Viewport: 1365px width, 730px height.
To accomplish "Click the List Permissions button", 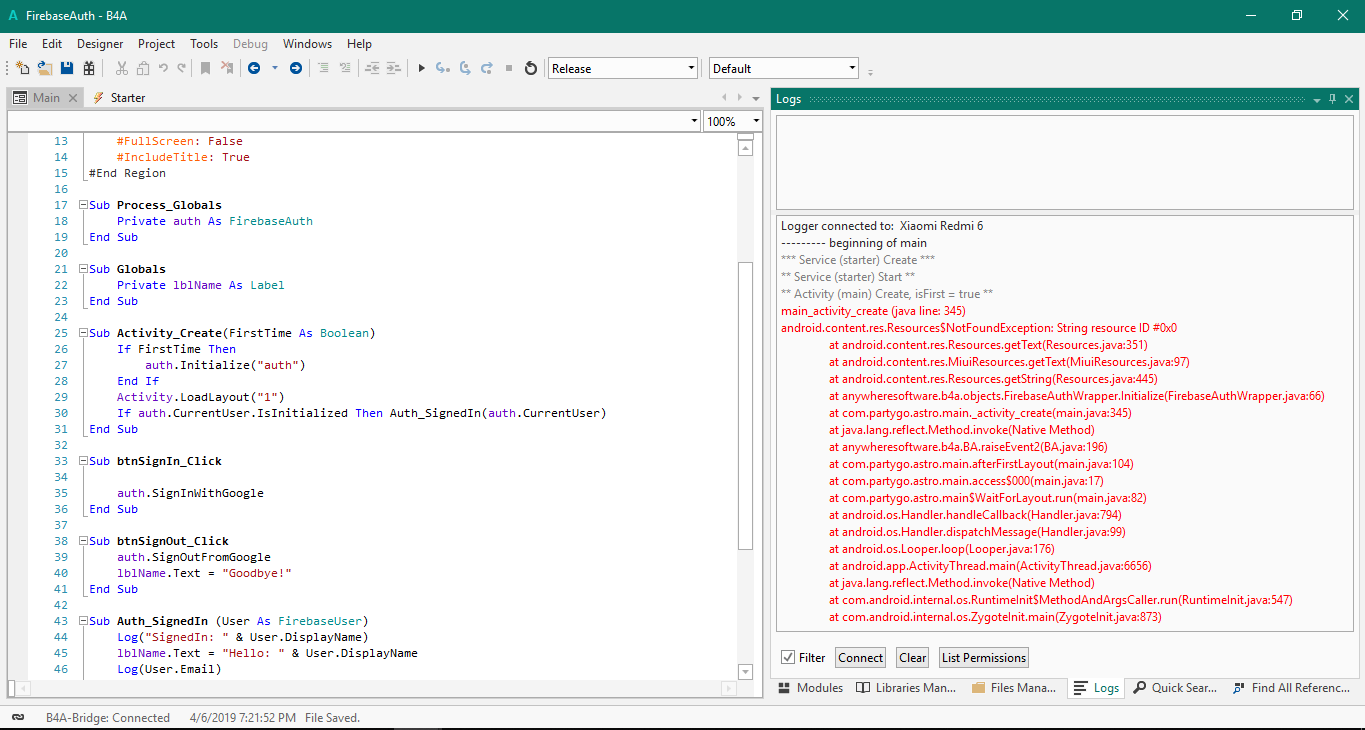I will [x=983, y=658].
